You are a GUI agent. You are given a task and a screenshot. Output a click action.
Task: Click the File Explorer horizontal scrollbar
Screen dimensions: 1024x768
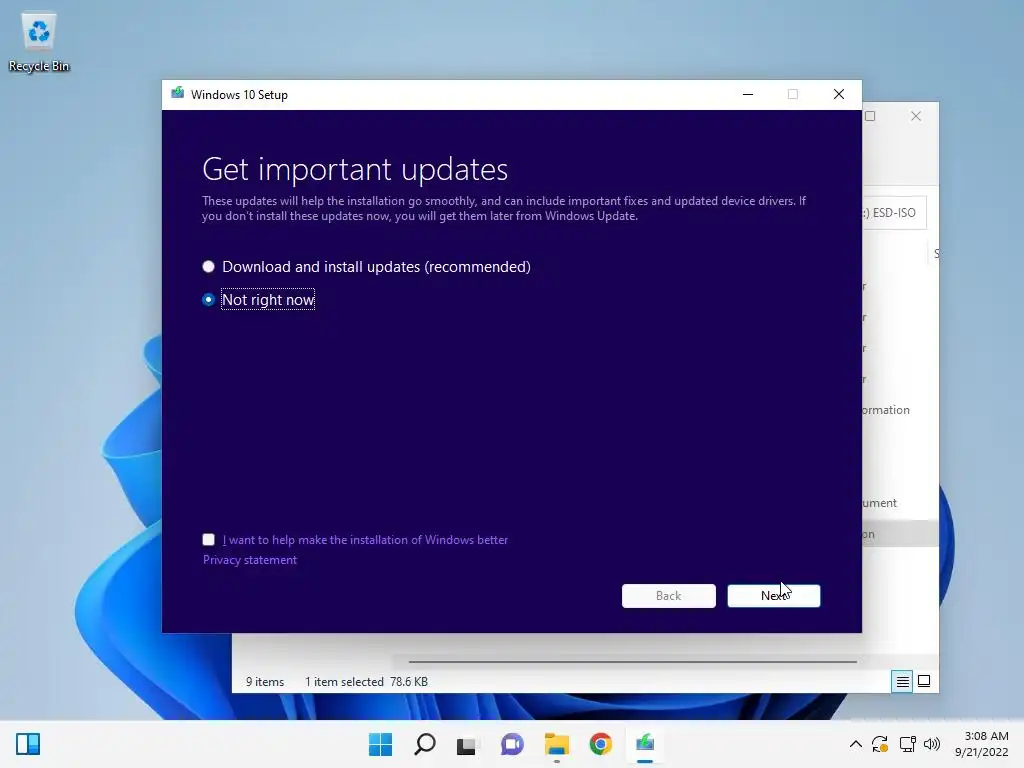coord(632,662)
